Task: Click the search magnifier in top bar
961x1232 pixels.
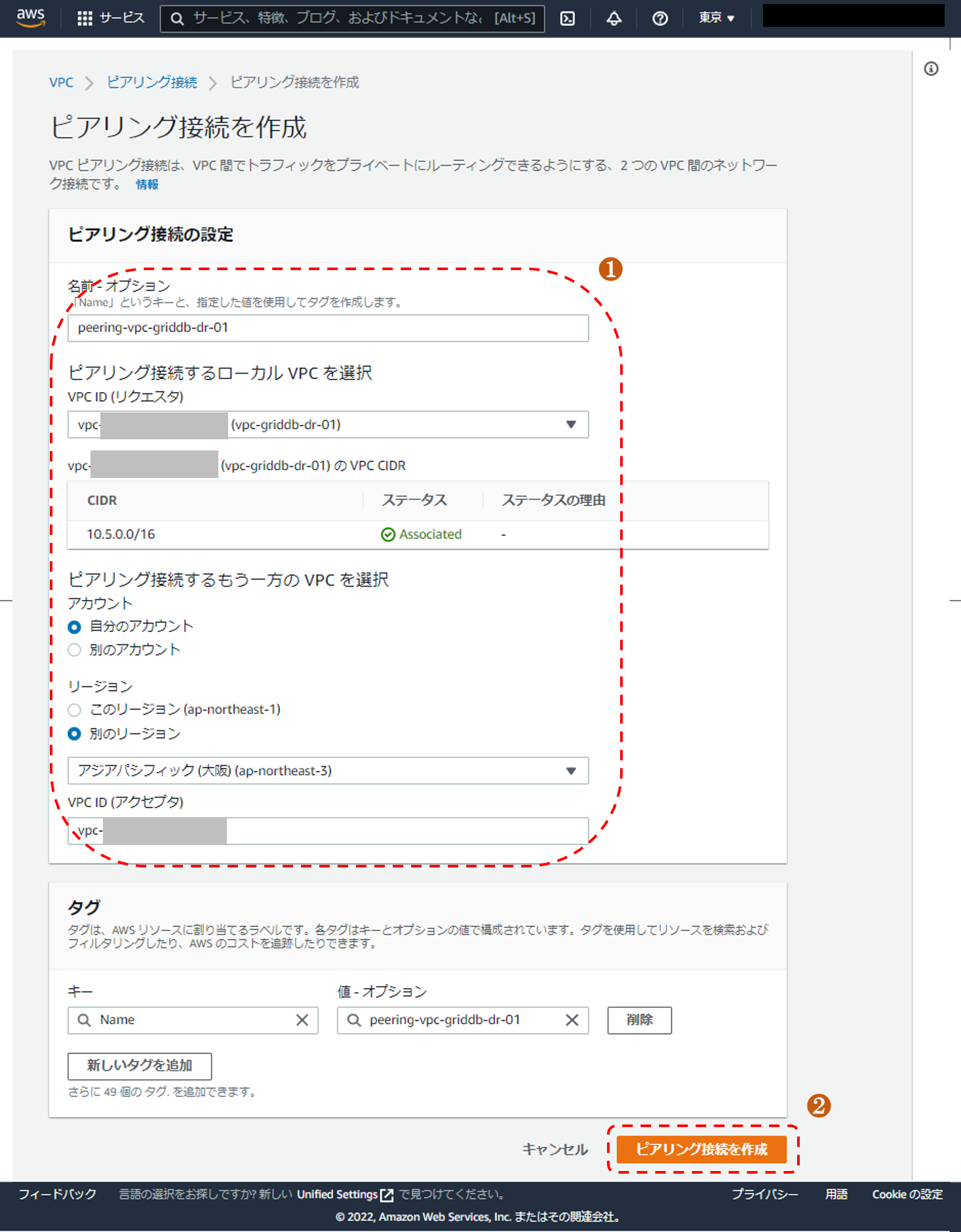Action: (x=177, y=18)
